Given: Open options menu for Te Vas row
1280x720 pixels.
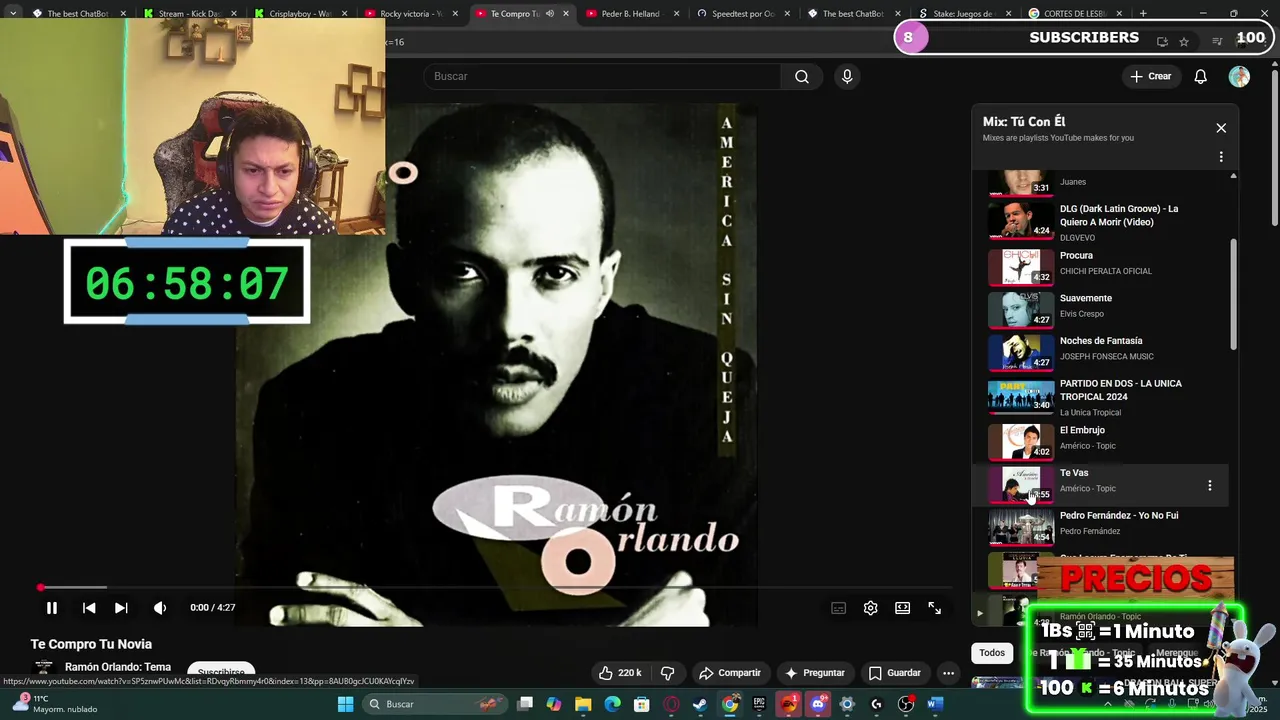Looking at the screenshot, I should point(1209,485).
